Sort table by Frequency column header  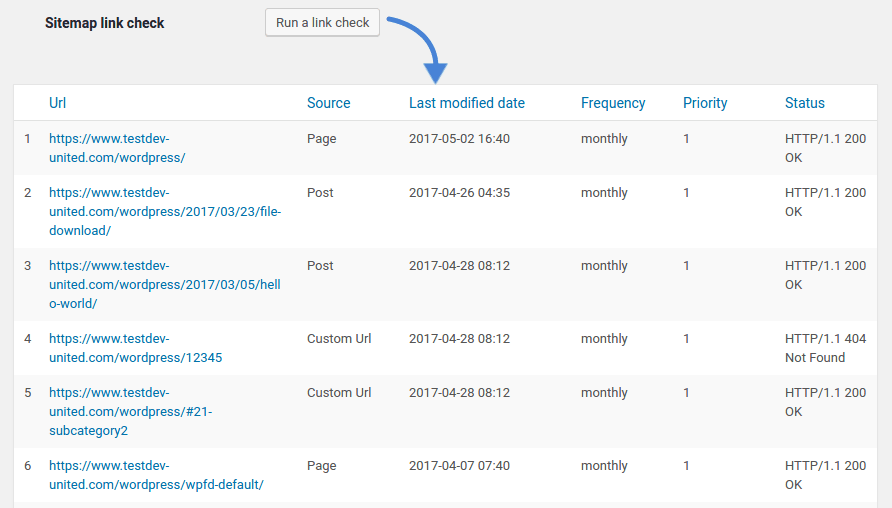point(613,103)
